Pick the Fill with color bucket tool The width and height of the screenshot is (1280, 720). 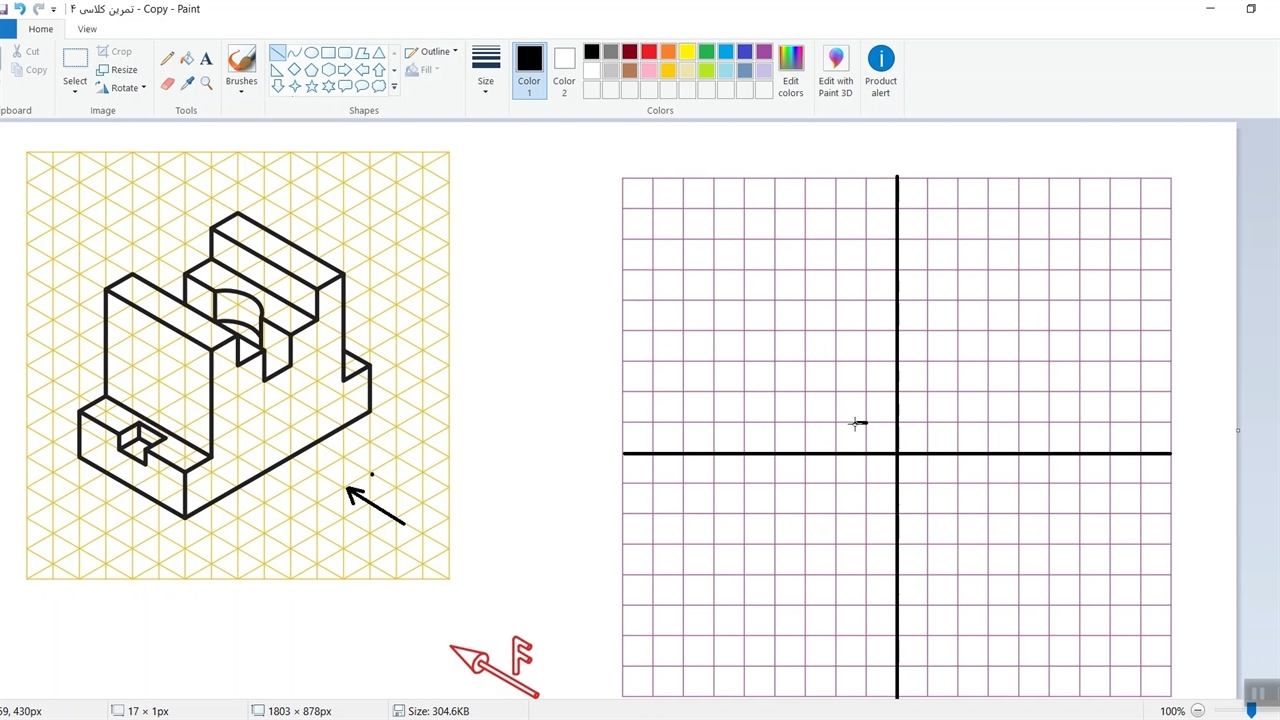187,59
